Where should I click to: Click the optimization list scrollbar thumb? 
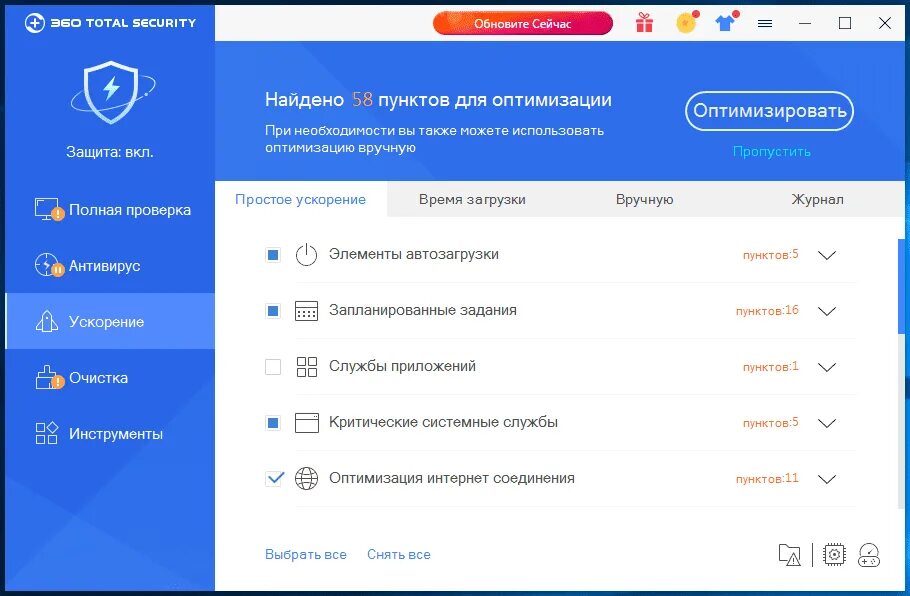[x=901, y=286]
